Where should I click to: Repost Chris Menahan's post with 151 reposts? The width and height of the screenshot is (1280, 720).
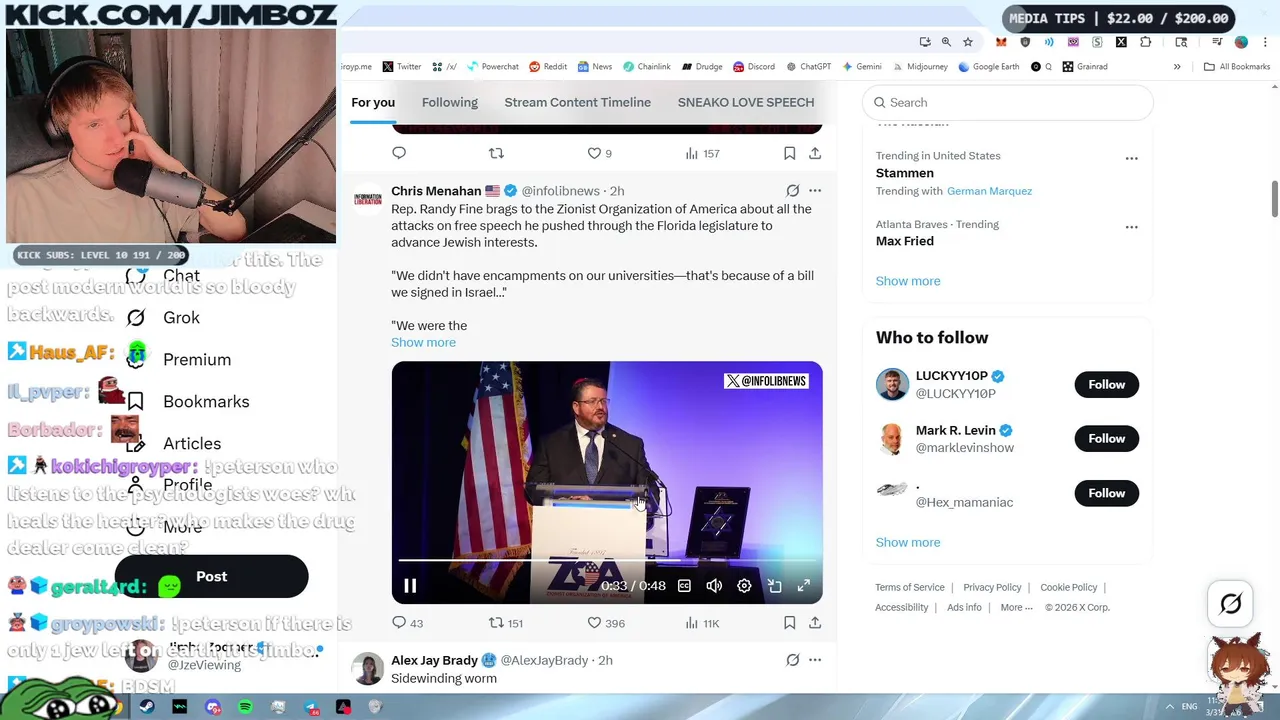pos(496,623)
